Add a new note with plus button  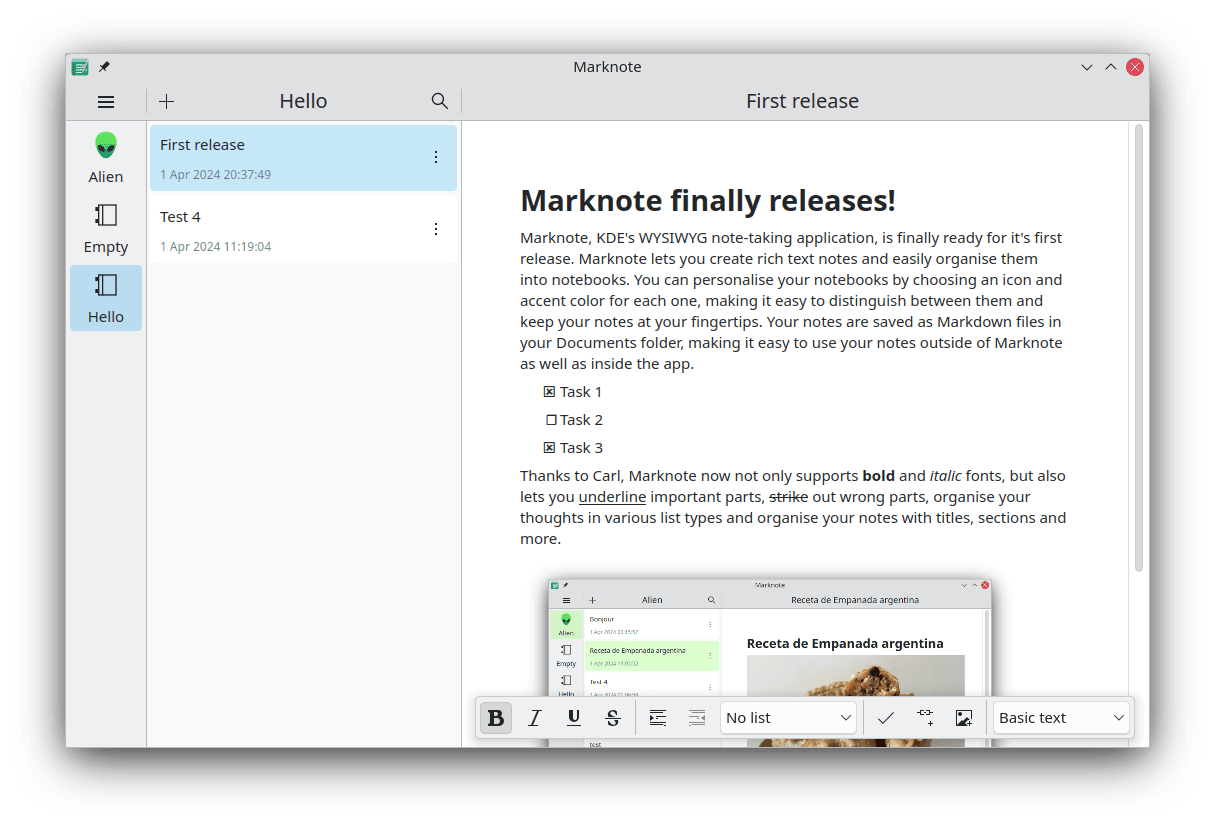coord(167,101)
